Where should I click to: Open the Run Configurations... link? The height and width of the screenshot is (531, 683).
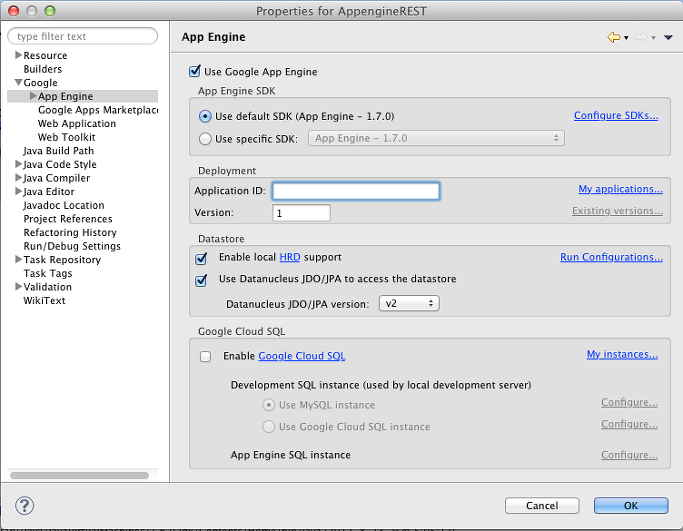pyautogui.click(x=611, y=257)
